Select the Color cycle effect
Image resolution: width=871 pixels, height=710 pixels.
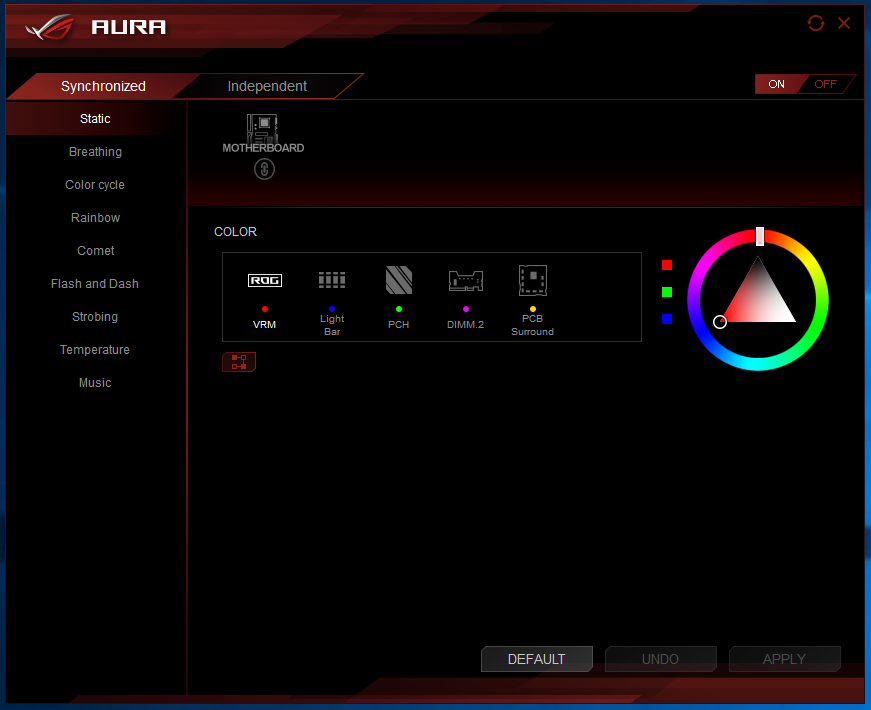coord(96,184)
